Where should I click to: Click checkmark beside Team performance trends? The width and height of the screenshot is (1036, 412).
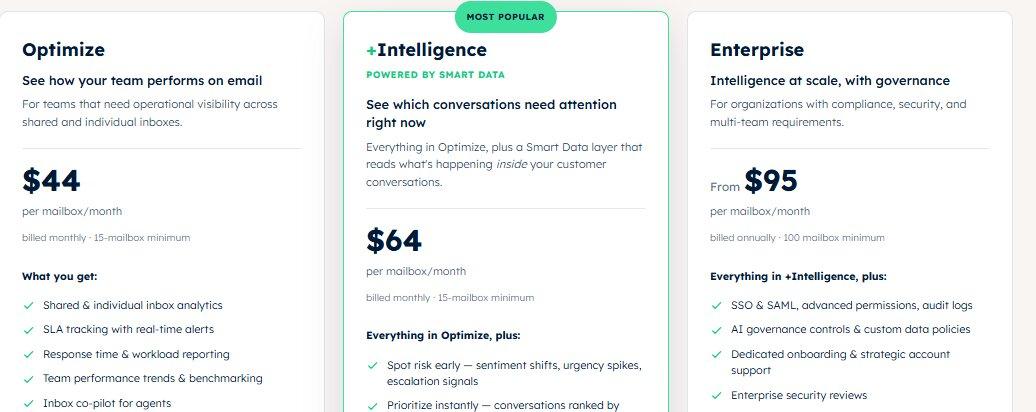(x=28, y=379)
